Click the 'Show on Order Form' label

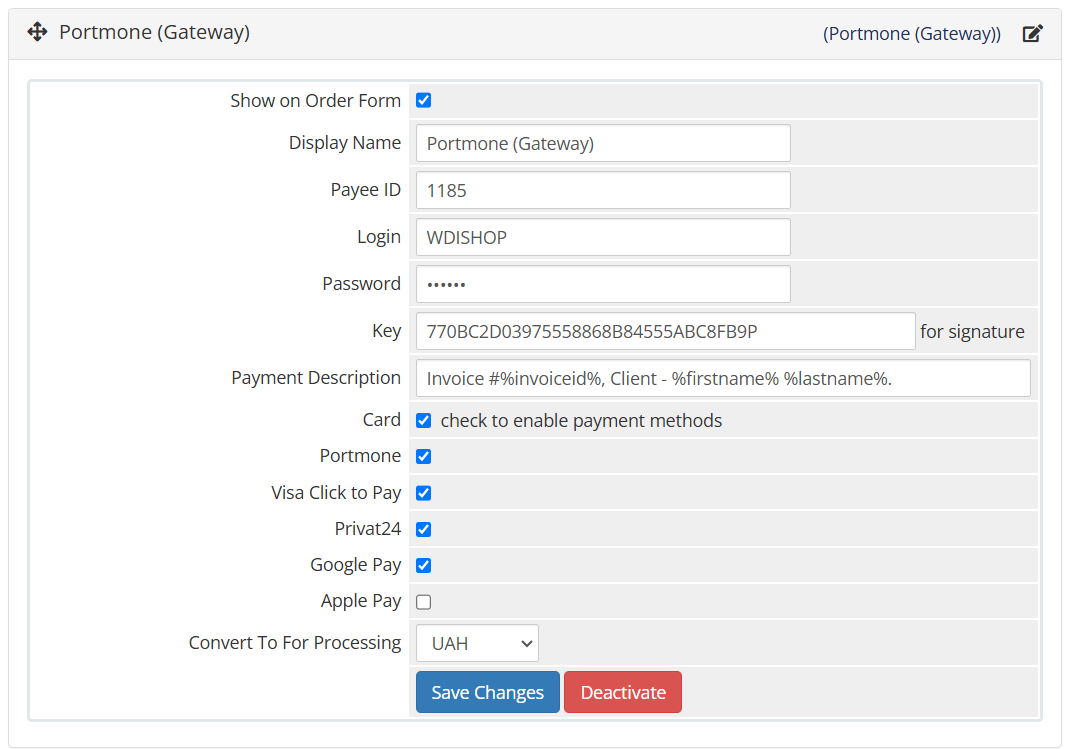(315, 101)
